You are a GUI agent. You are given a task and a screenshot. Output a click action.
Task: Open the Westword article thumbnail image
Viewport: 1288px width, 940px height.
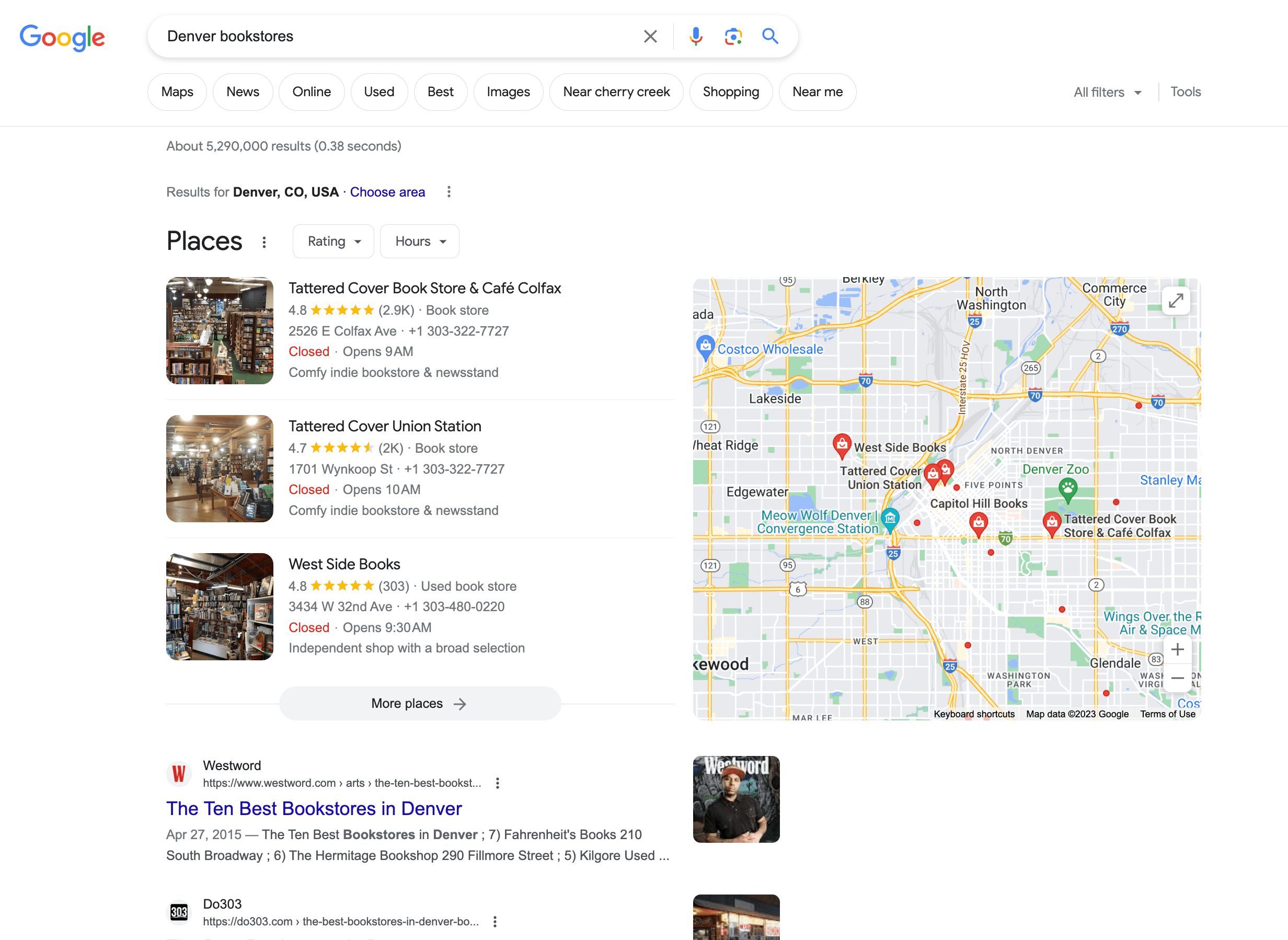coord(736,799)
